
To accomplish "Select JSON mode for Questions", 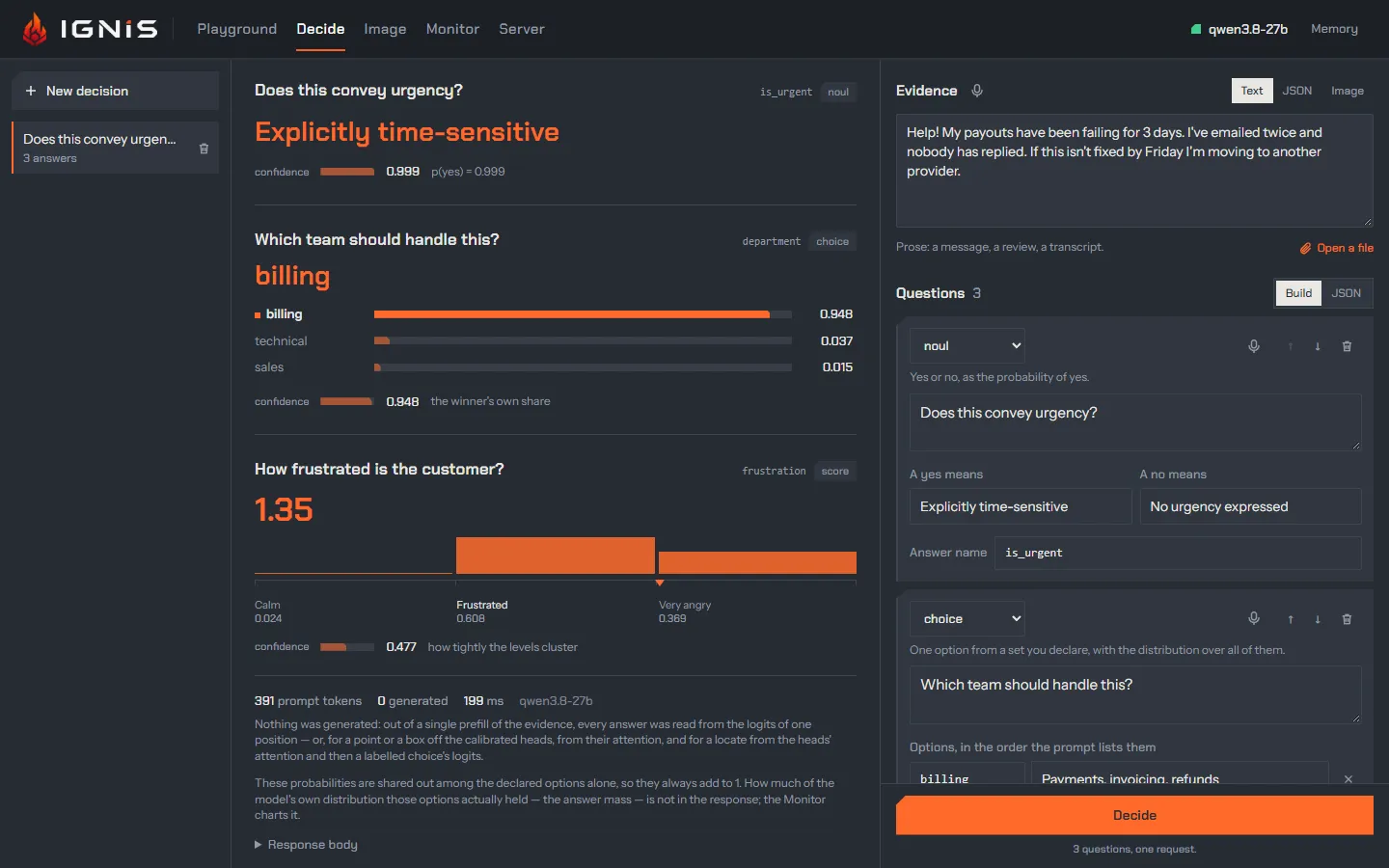I will click(1347, 293).
